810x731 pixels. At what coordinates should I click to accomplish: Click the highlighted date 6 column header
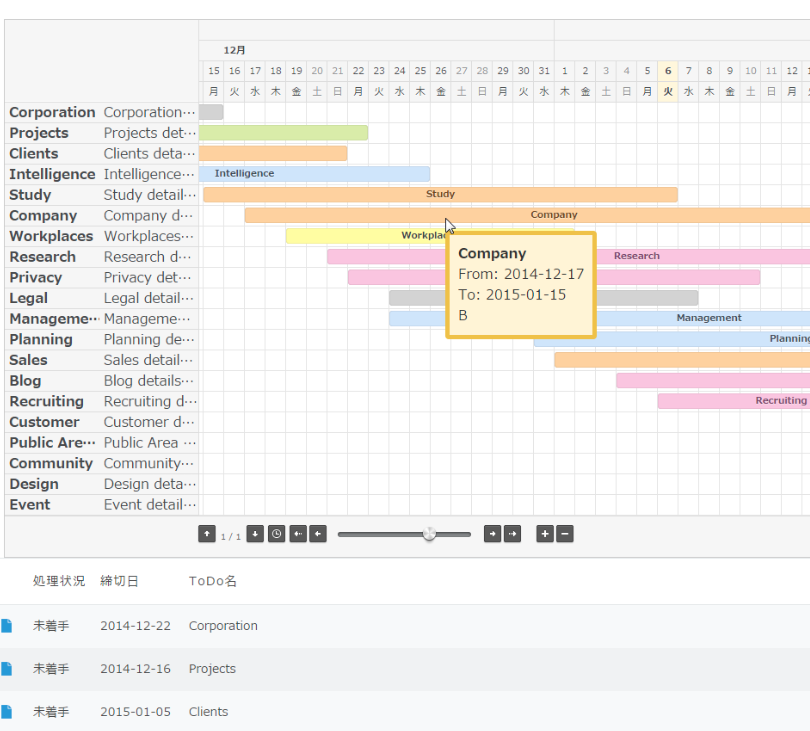(668, 71)
